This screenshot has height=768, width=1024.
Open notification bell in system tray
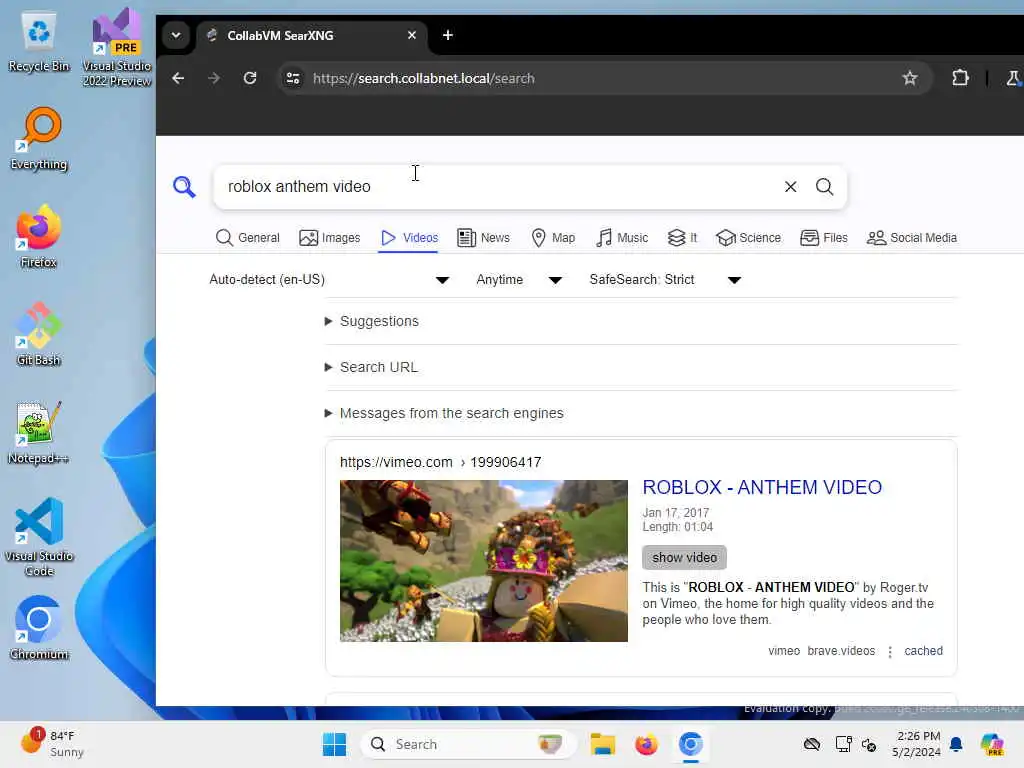pyautogui.click(x=956, y=744)
